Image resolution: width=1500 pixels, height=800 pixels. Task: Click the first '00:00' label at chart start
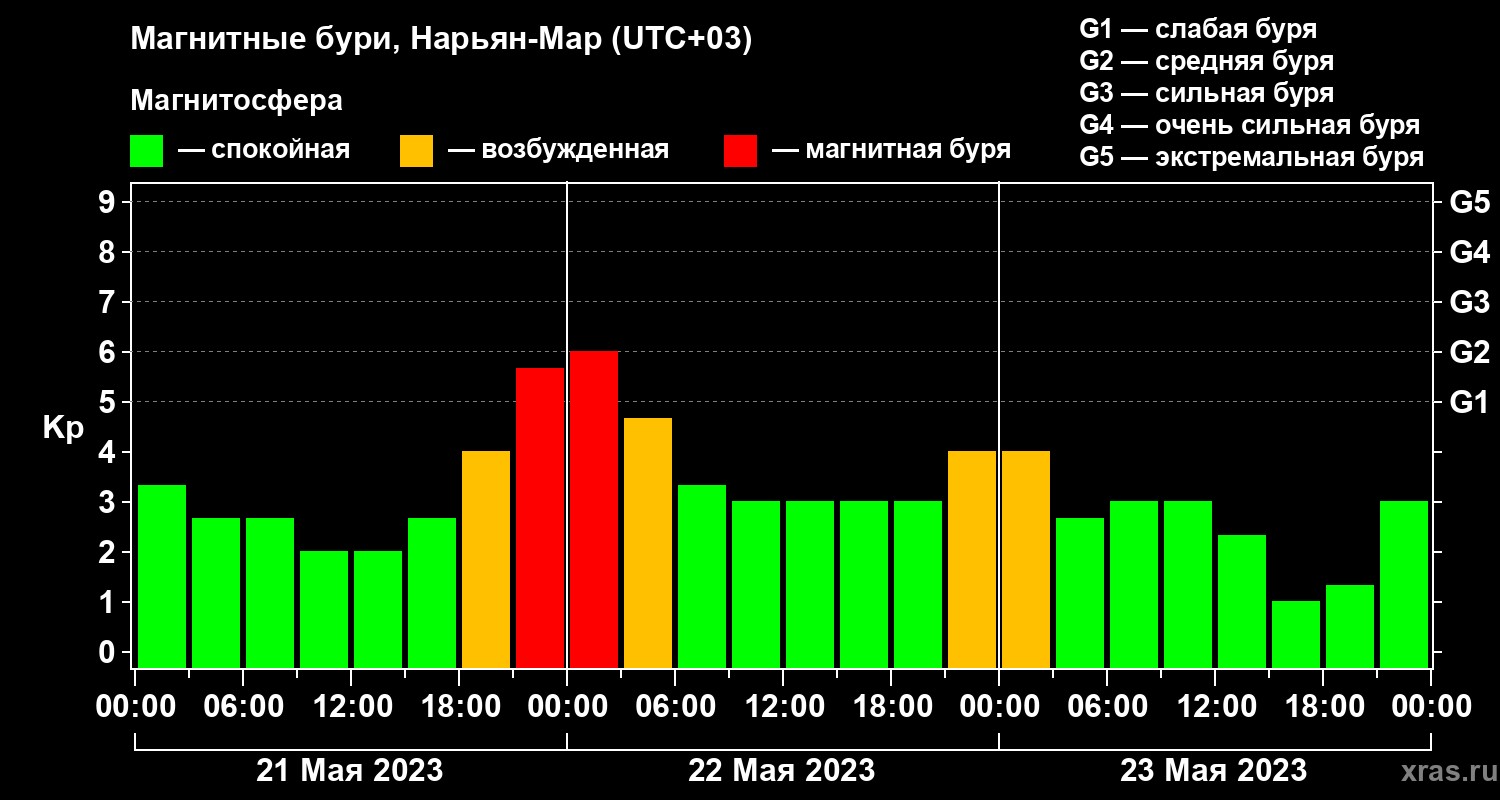tap(135, 707)
